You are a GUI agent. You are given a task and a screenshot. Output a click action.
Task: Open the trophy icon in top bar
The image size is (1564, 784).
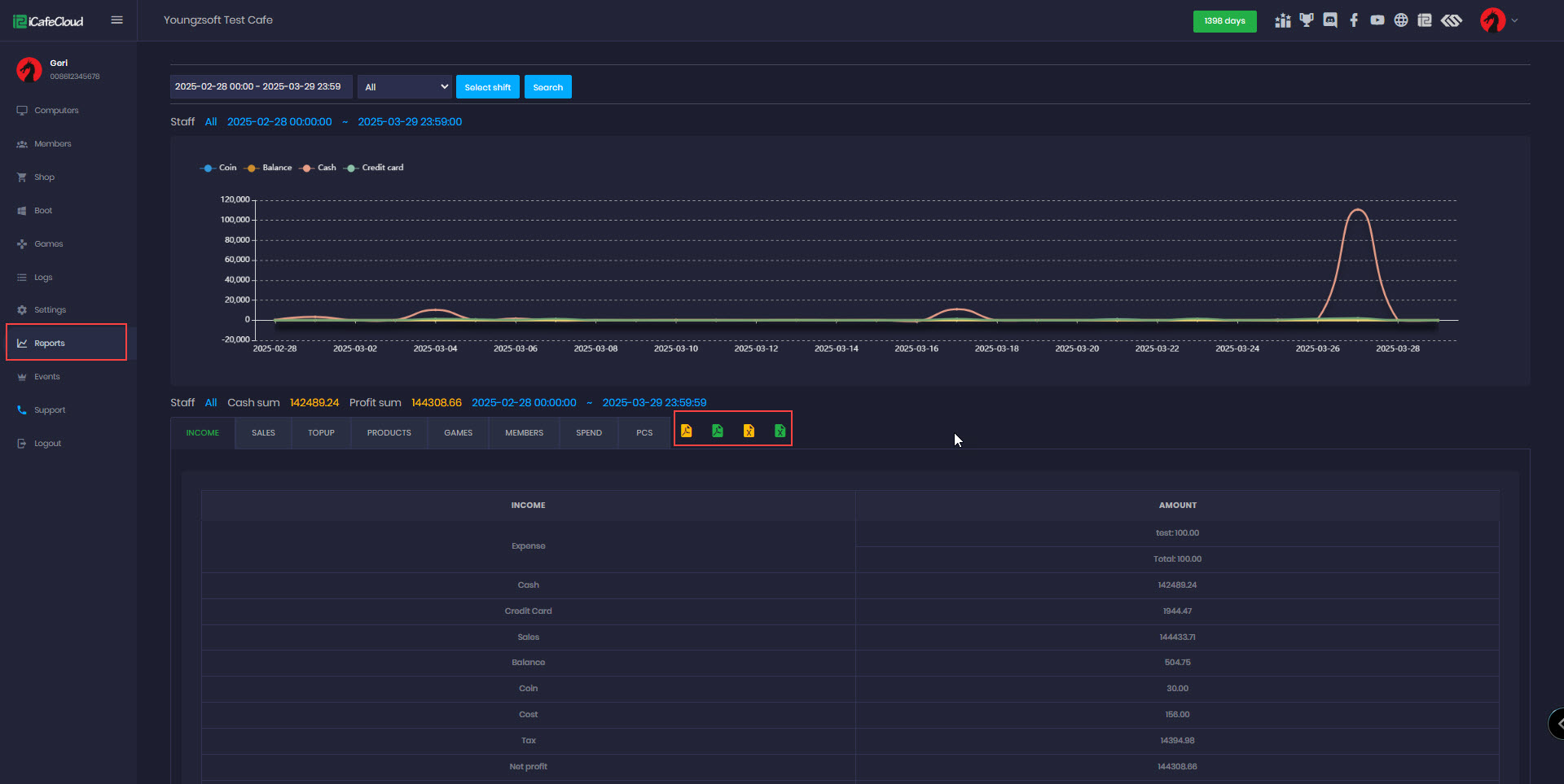(1307, 20)
